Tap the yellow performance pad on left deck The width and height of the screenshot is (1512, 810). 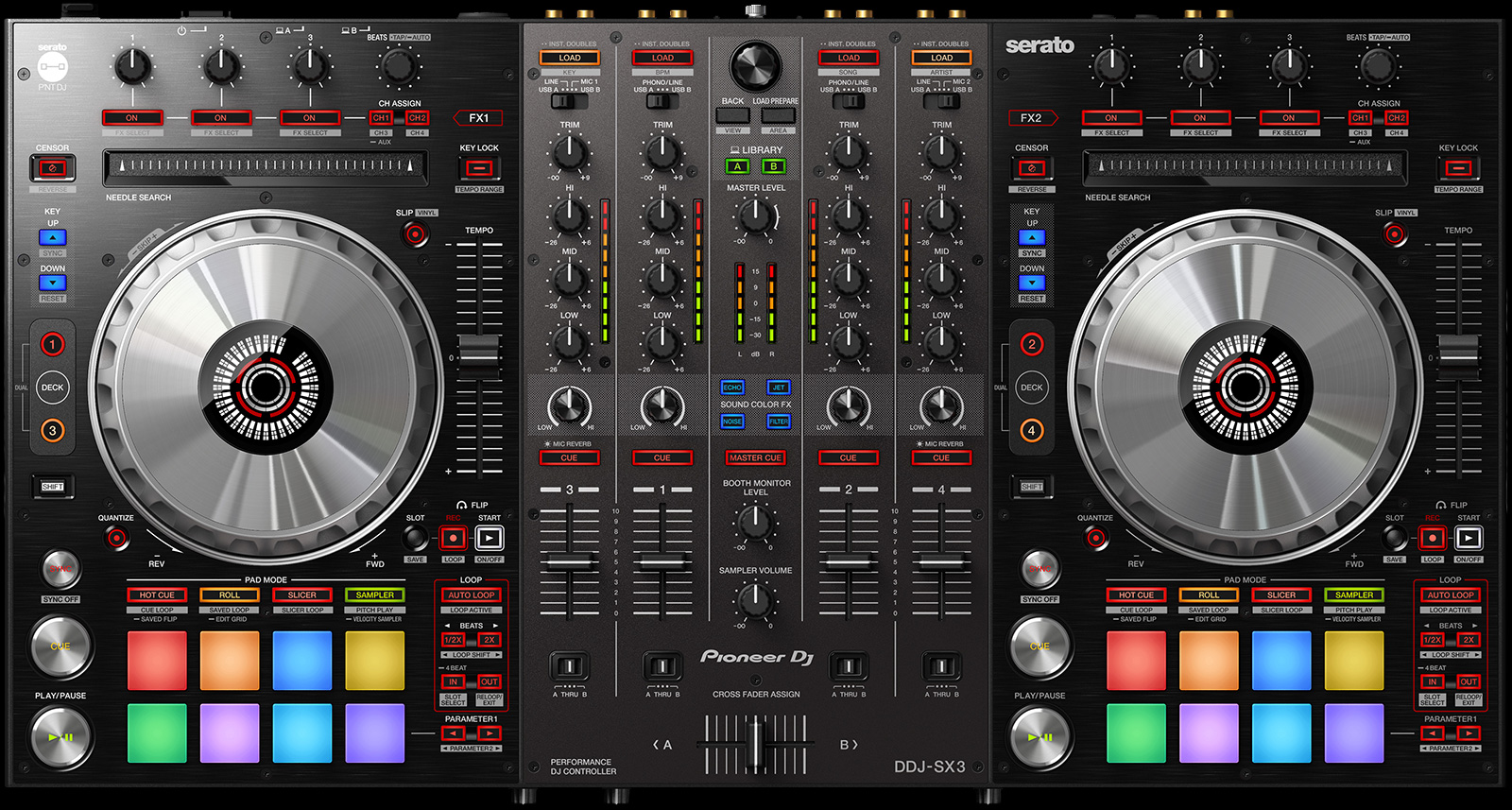click(375, 661)
